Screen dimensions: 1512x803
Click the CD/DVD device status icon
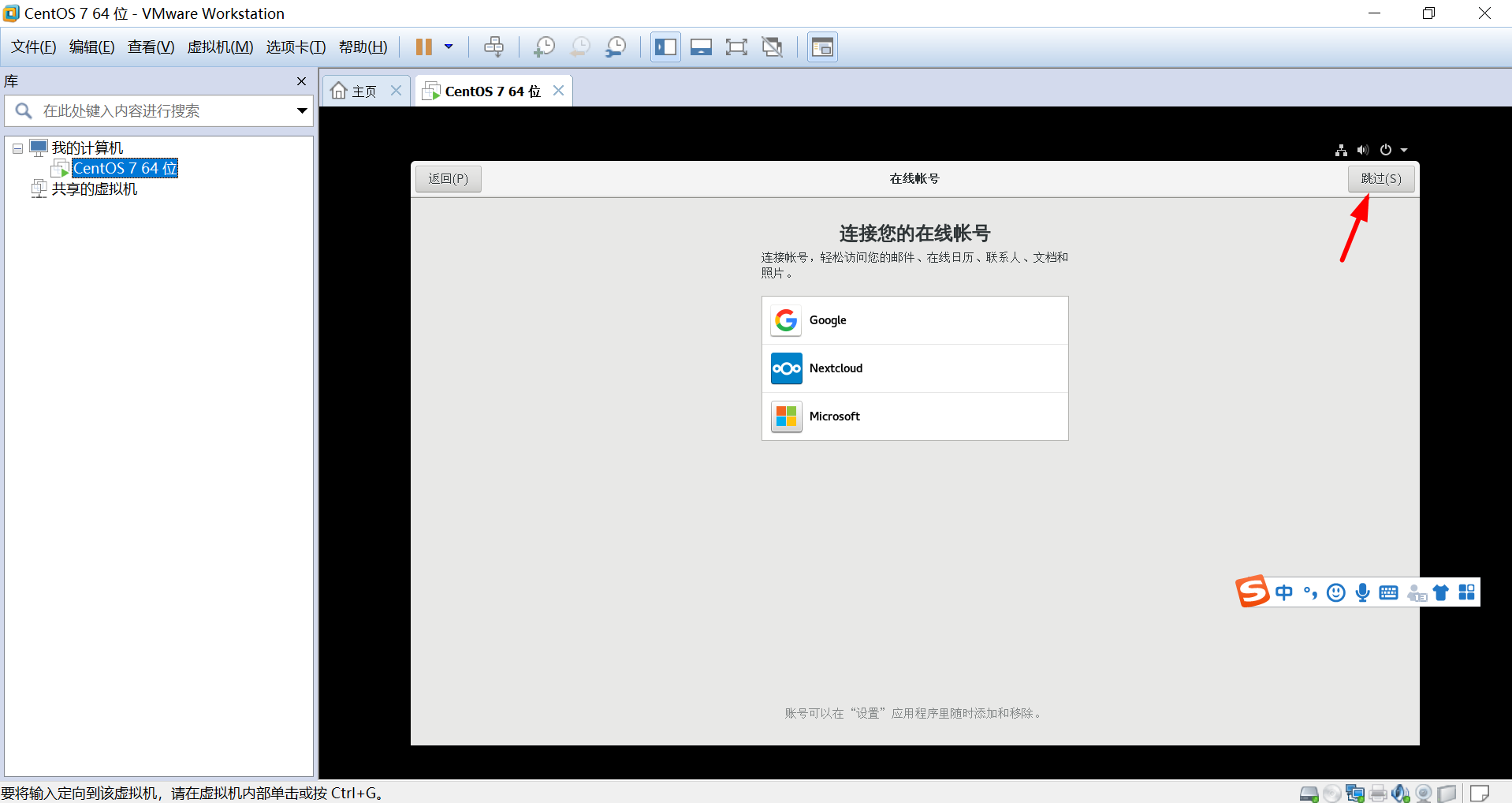click(1332, 794)
